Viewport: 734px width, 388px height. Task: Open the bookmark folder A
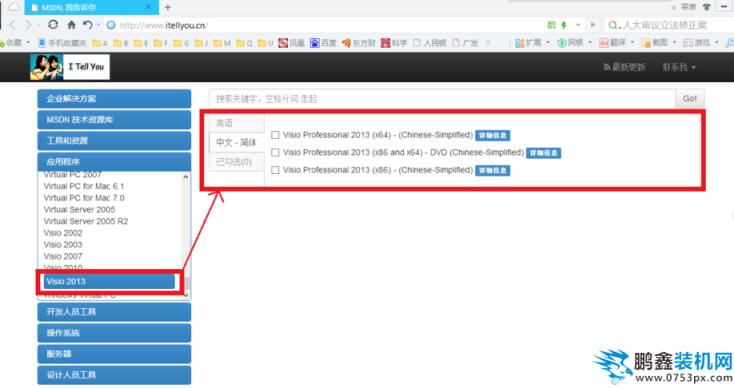[x=100, y=43]
